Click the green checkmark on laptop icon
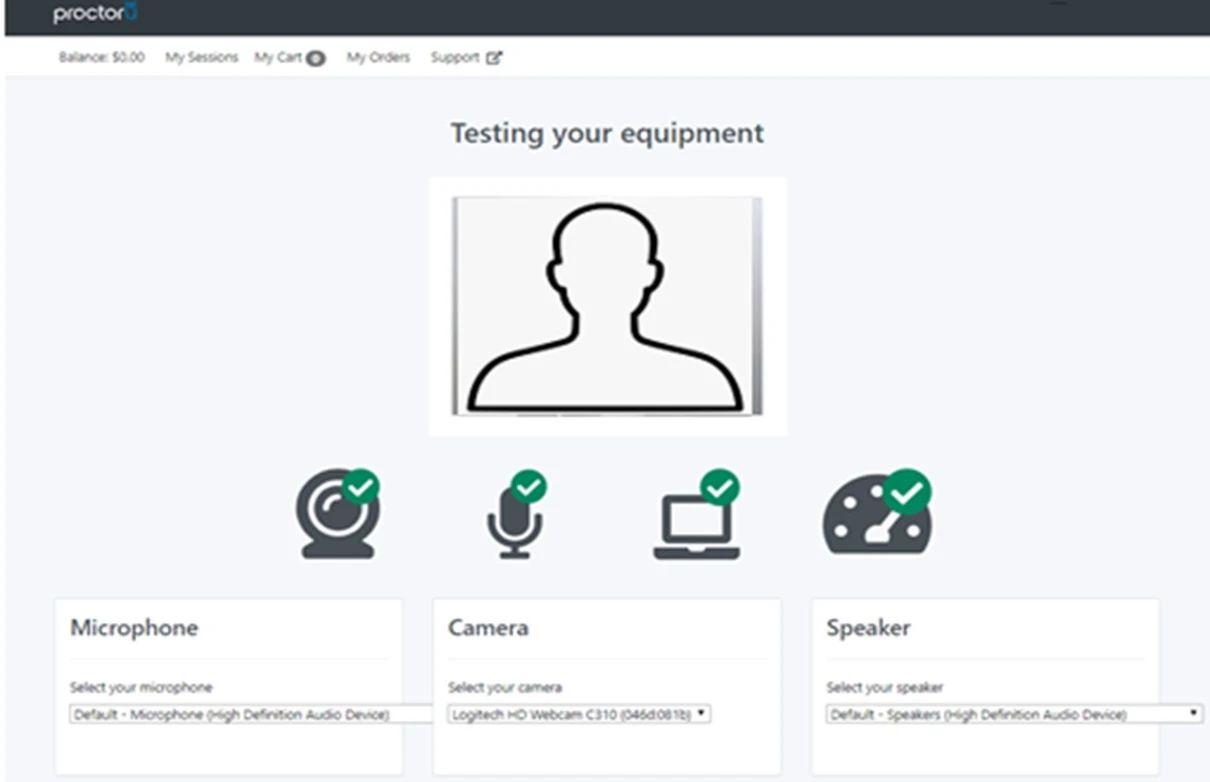Screen dimensions: 1210x782 720,487
